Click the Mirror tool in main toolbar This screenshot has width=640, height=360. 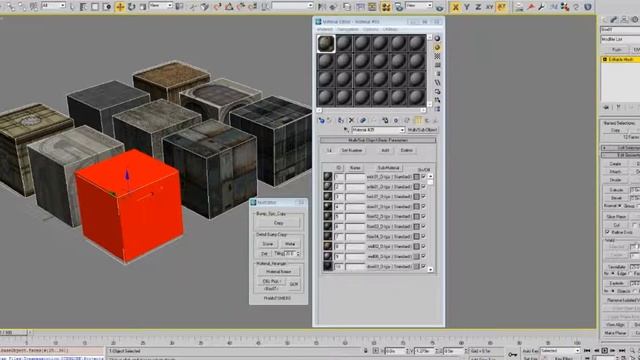pyautogui.click(x=322, y=7)
